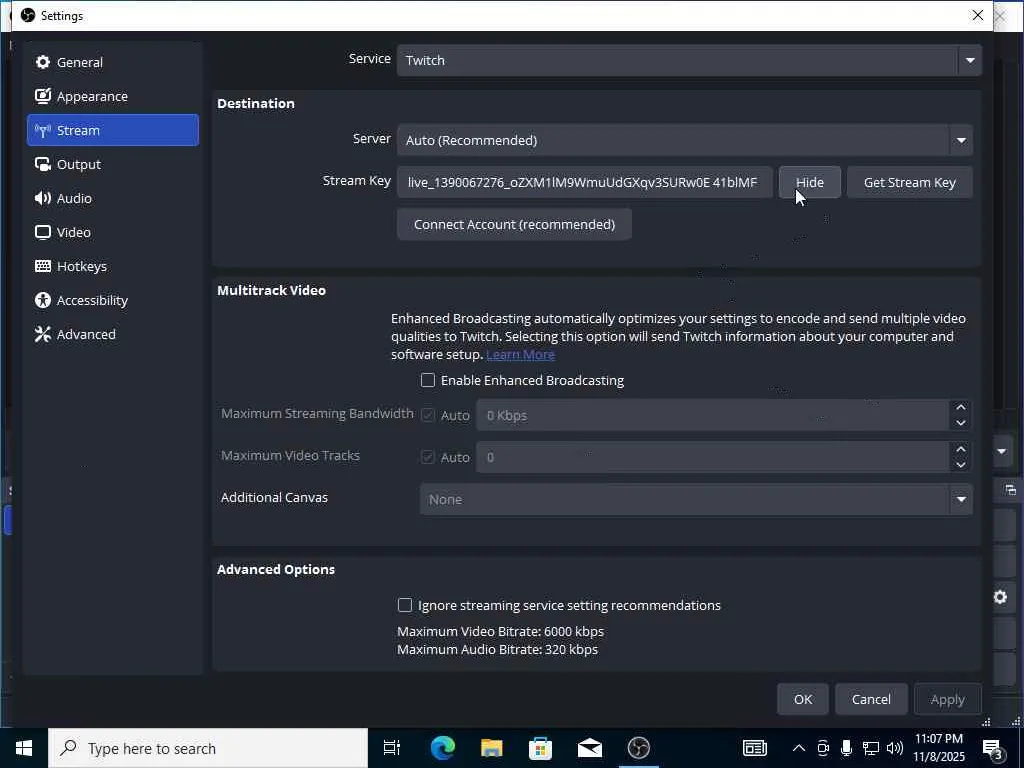Image resolution: width=1024 pixels, height=768 pixels.
Task: Open the Hotkeys settings section
Action: [112, 266]
